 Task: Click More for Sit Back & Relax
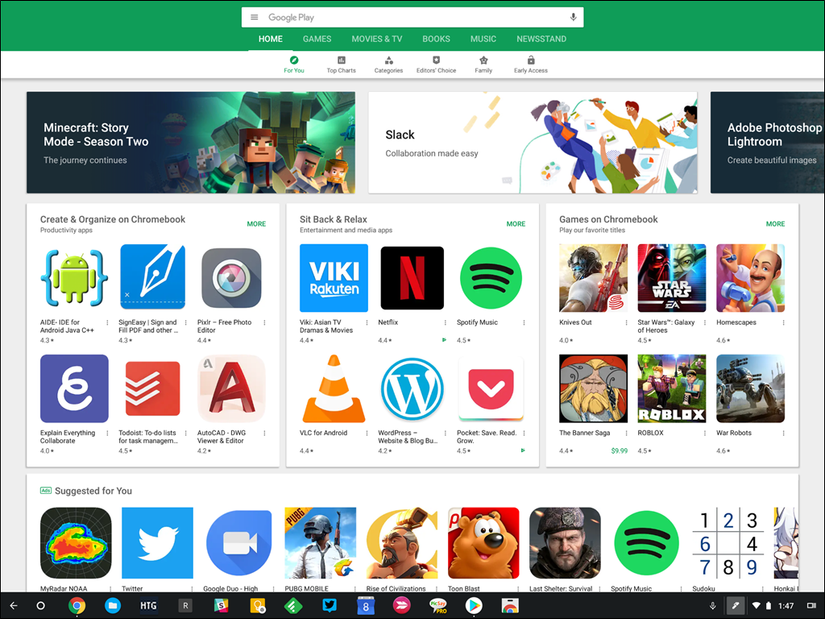pos(516,224)
